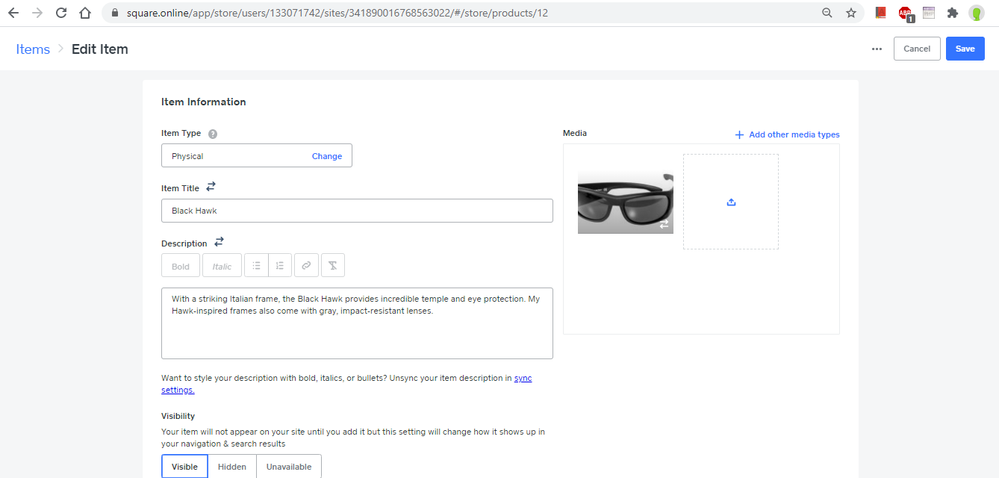The width and height of the screenshot is (999, 478).
Task: Set item visibility to Hidden
Action: tap(232, 467)
